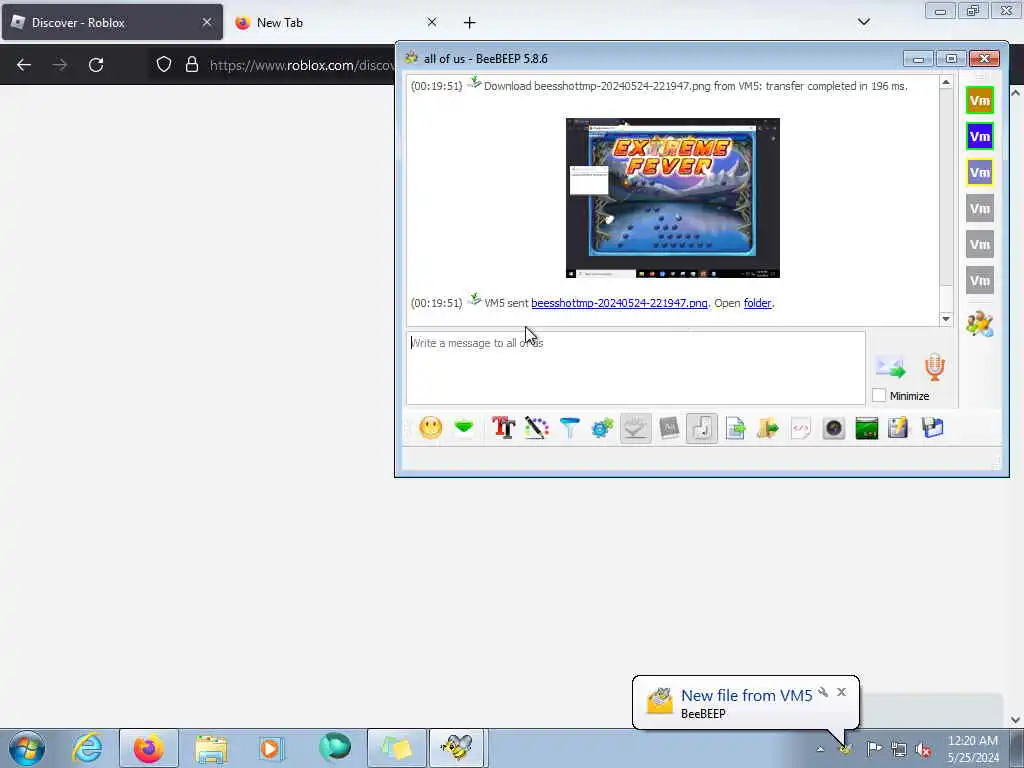This screenshot has width=1024, height=768.
Task: Click the code snippet page icon
Action: coord(801,428)
